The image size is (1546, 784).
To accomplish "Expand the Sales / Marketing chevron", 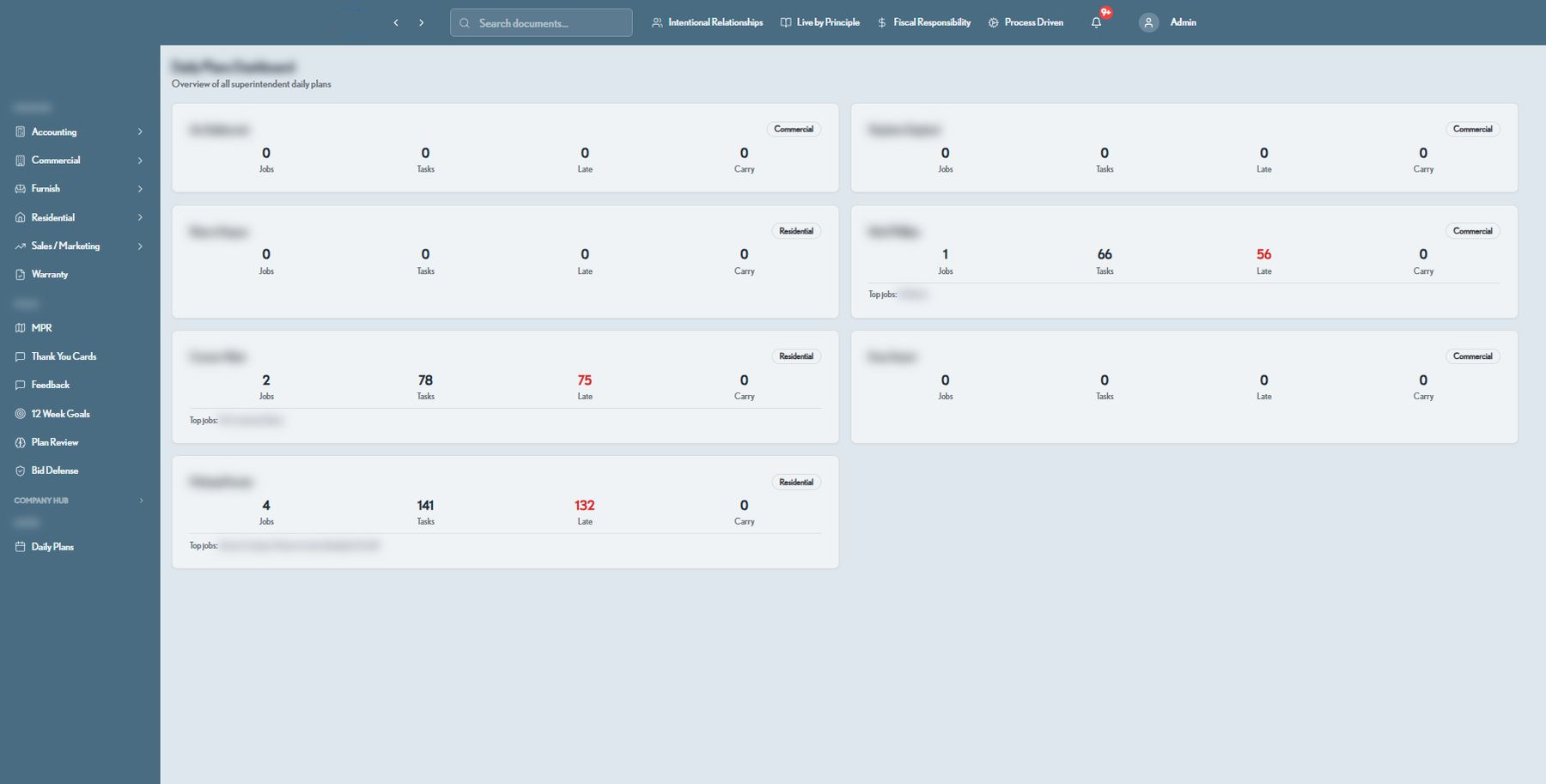I will [140, 246].
